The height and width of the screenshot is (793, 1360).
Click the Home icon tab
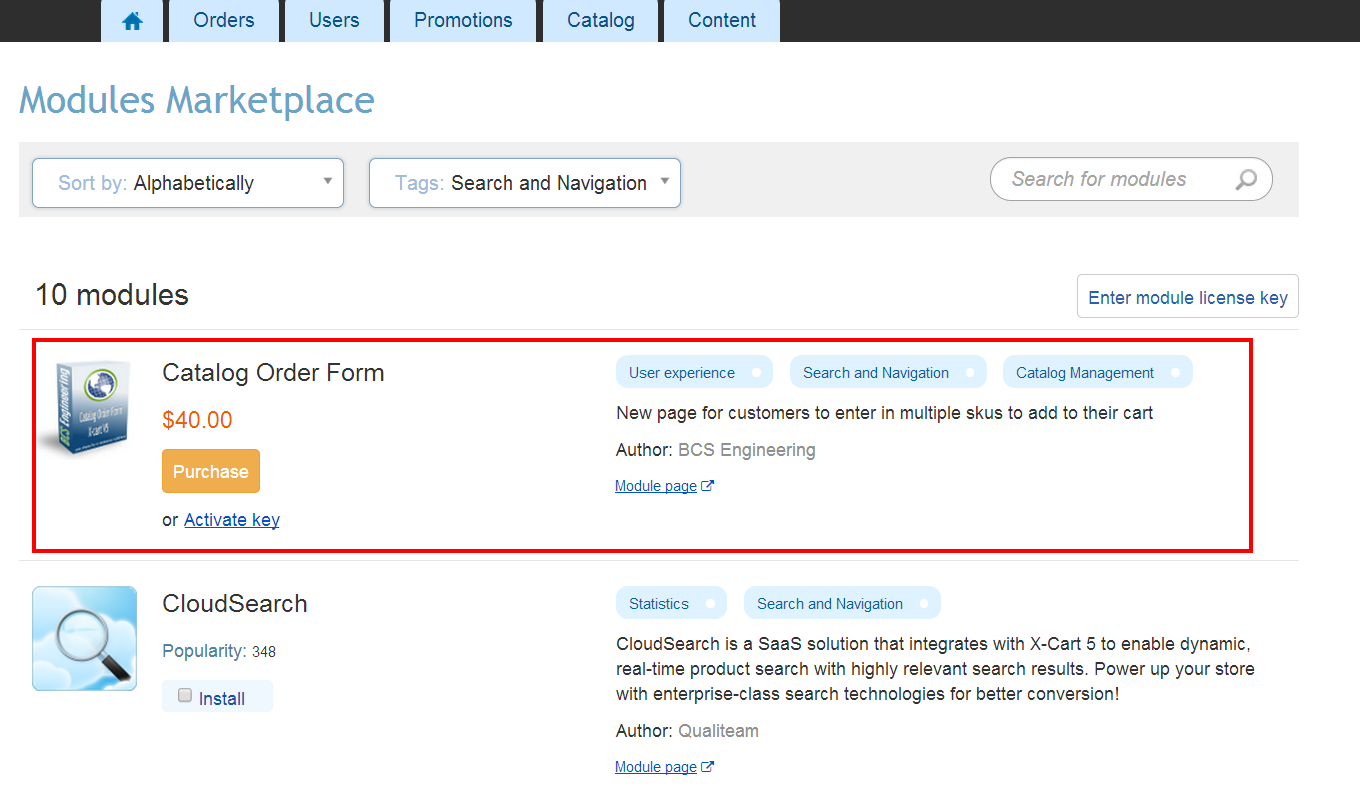click(132, 21)
